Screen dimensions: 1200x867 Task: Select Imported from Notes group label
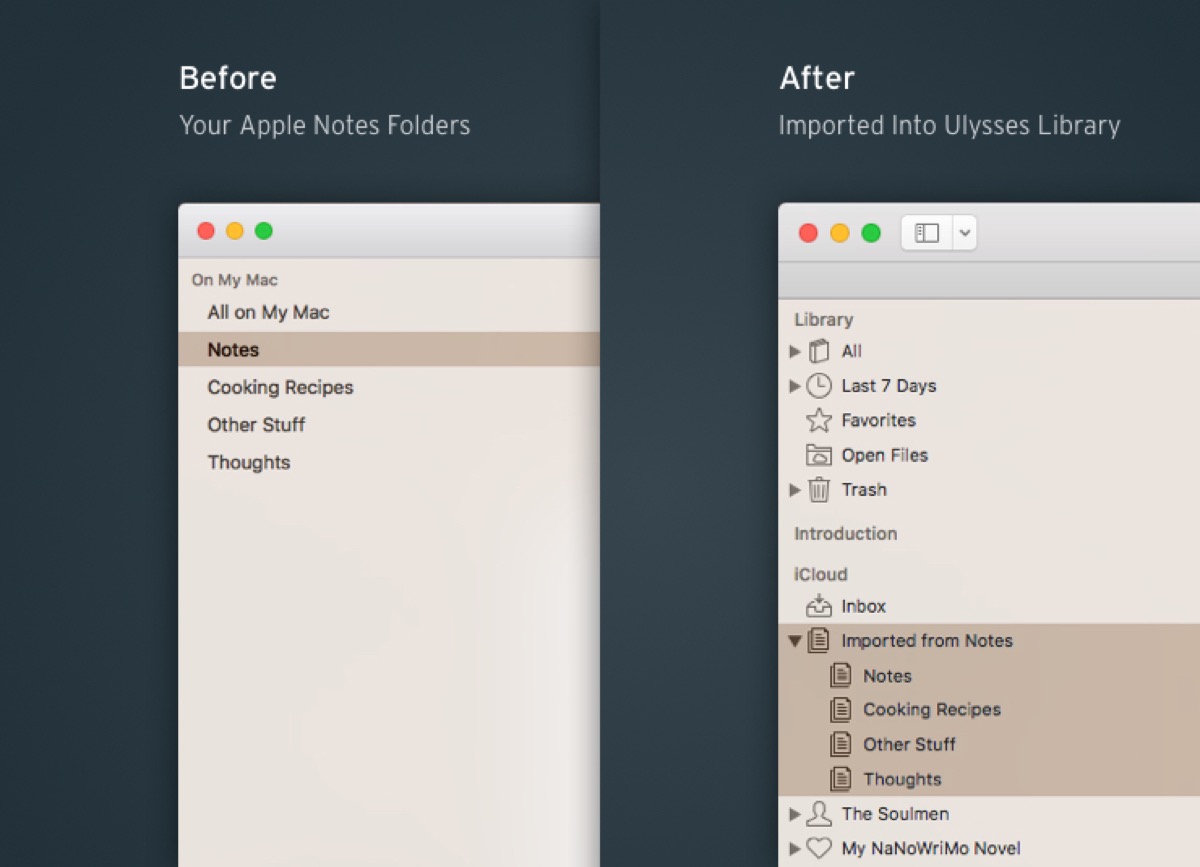[x=927, y=641]
